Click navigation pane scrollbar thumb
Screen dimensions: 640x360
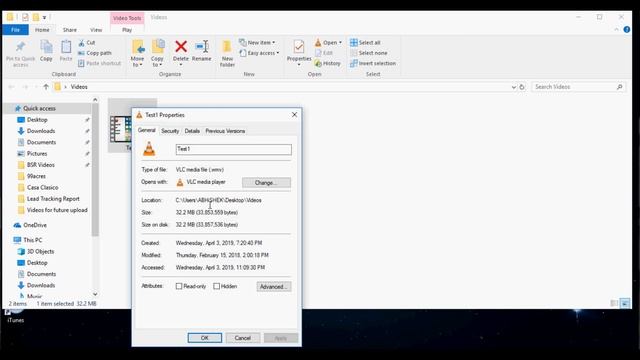coord(95,169)
